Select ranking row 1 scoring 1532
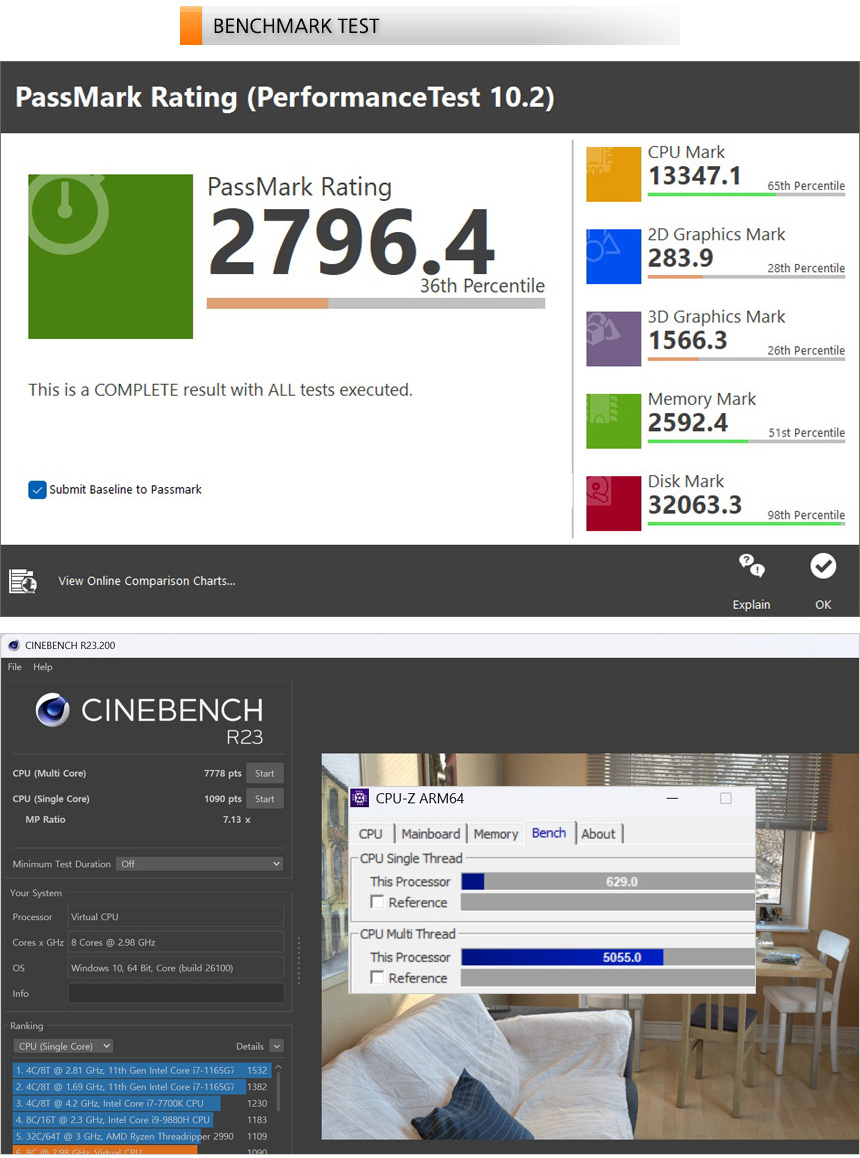Viewport: 860px width, 1158px height. (141, 1070)
